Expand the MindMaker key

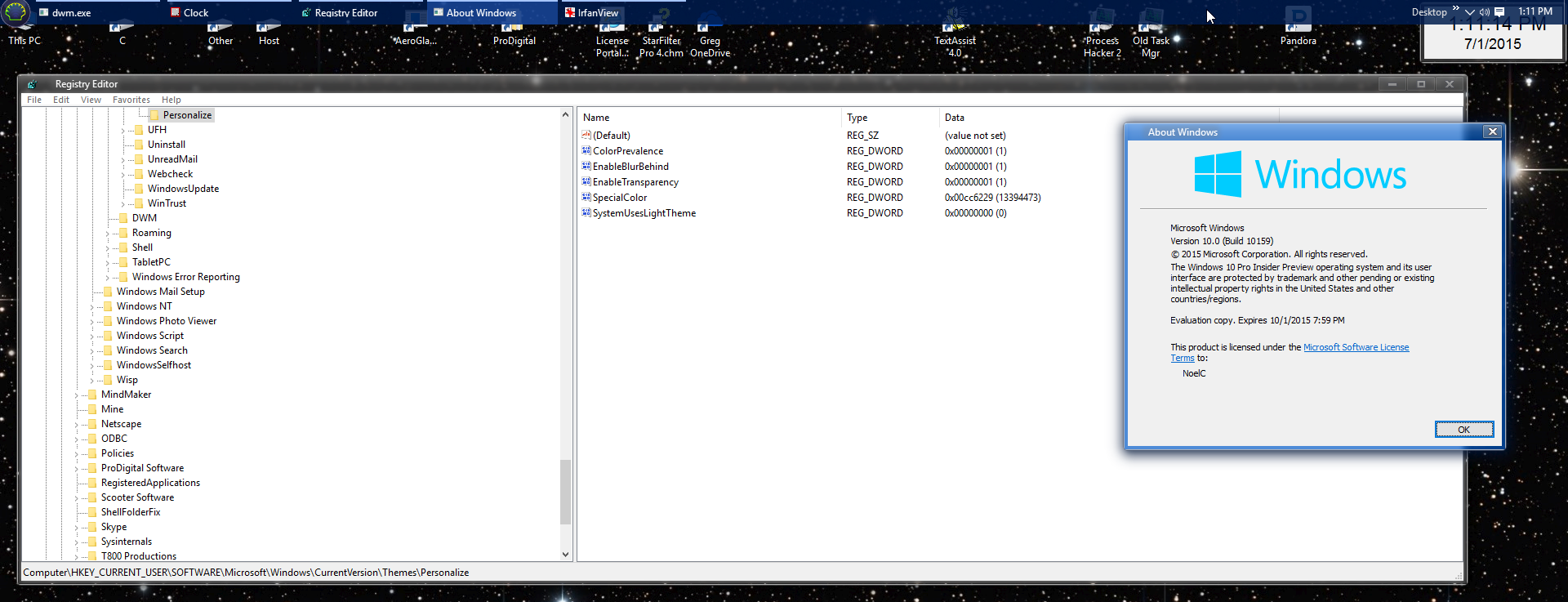pos(77,395)
